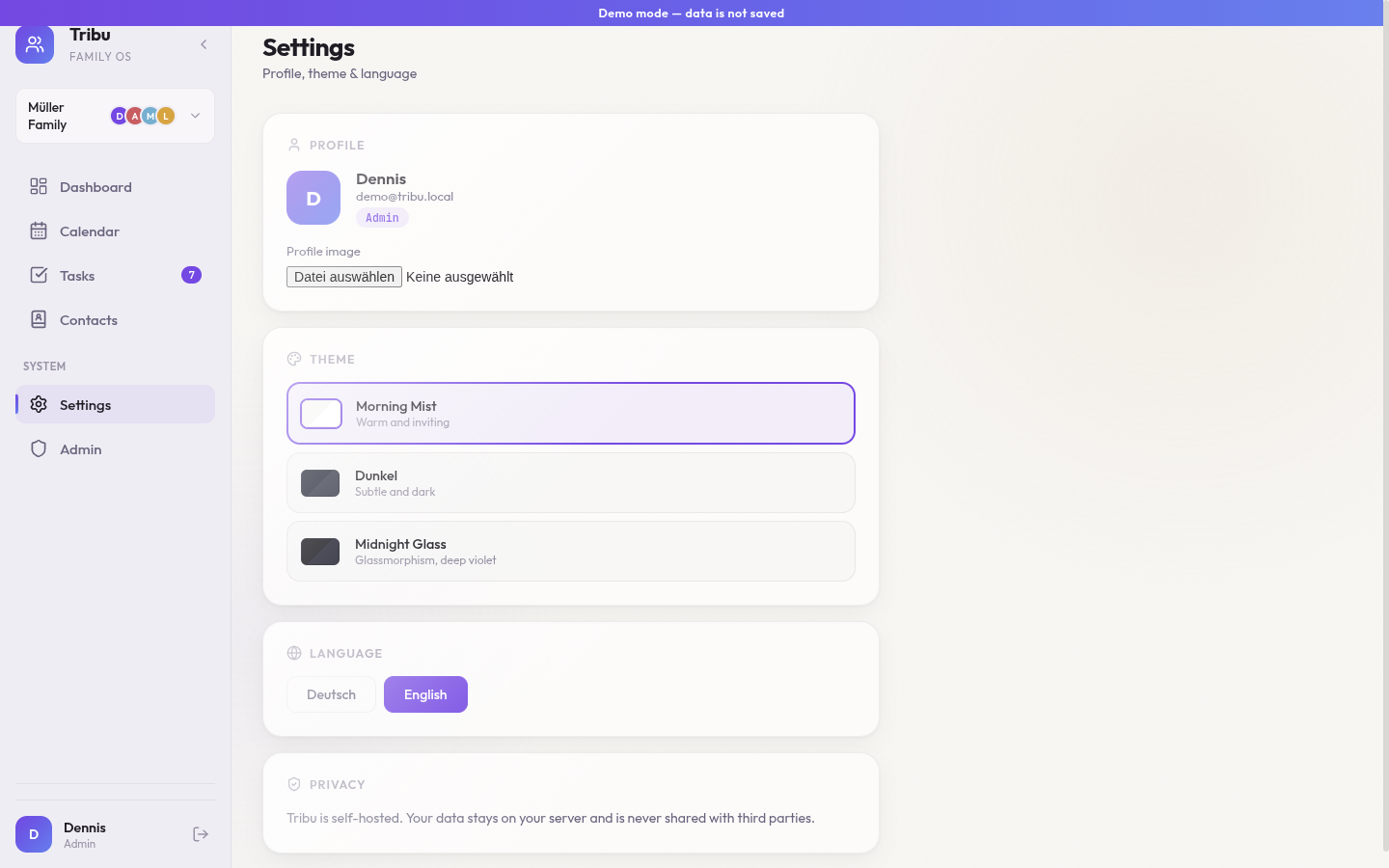
Task: Select the Dunkel theme option
Action: [x=571, y=483]
